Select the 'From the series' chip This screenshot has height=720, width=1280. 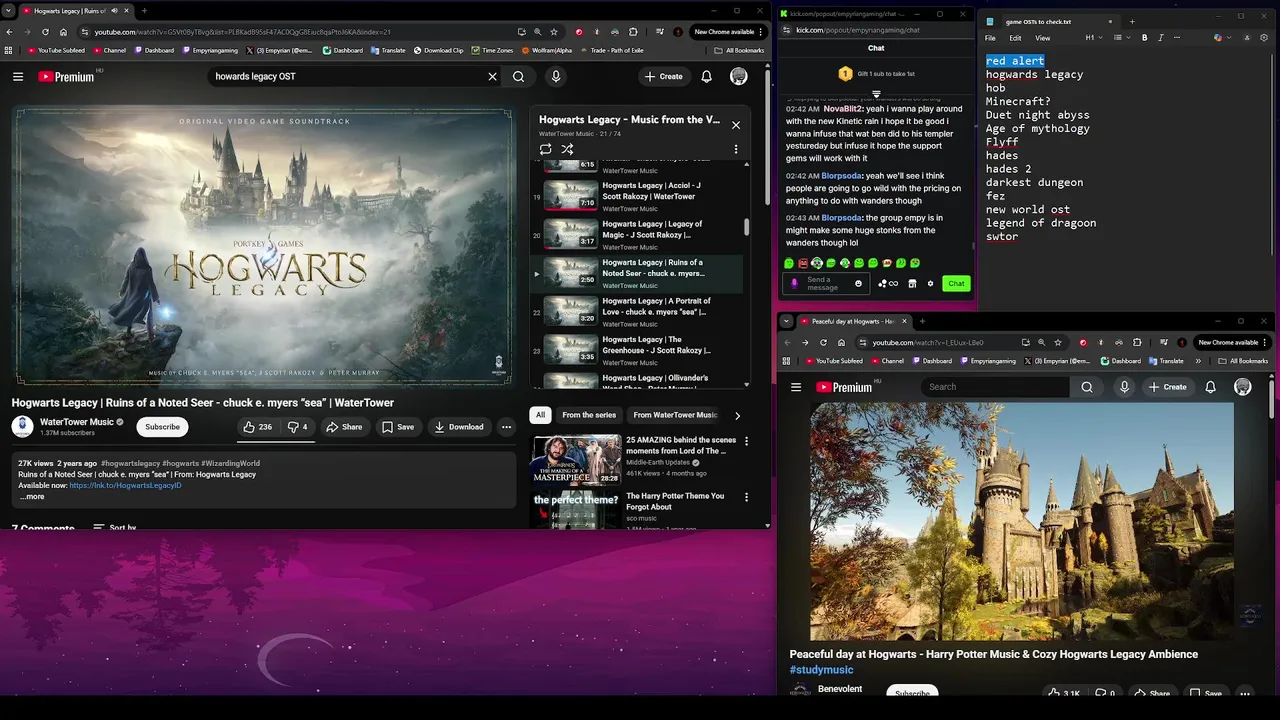coord(589,415)
